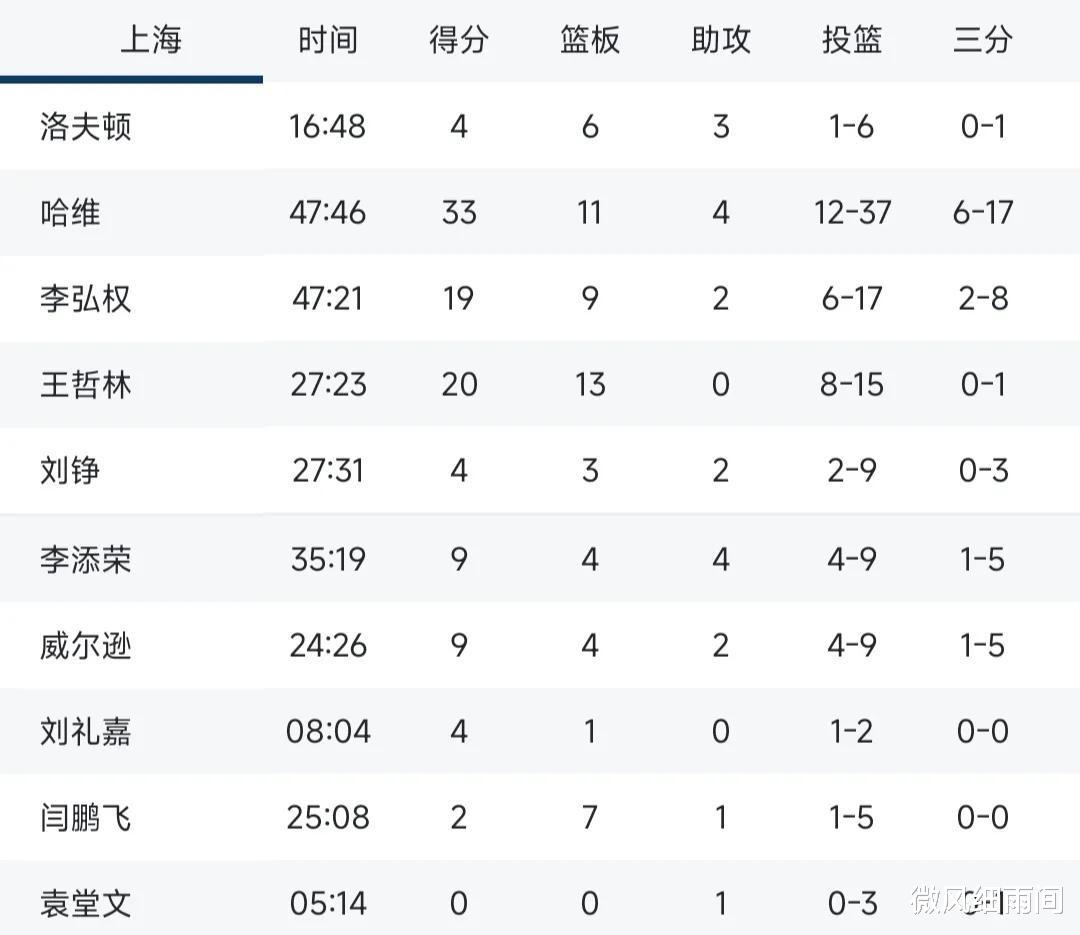Sort by the 三分 column header
The height and width of the screenshot is (935, 1080).
(x=983, y=39)
